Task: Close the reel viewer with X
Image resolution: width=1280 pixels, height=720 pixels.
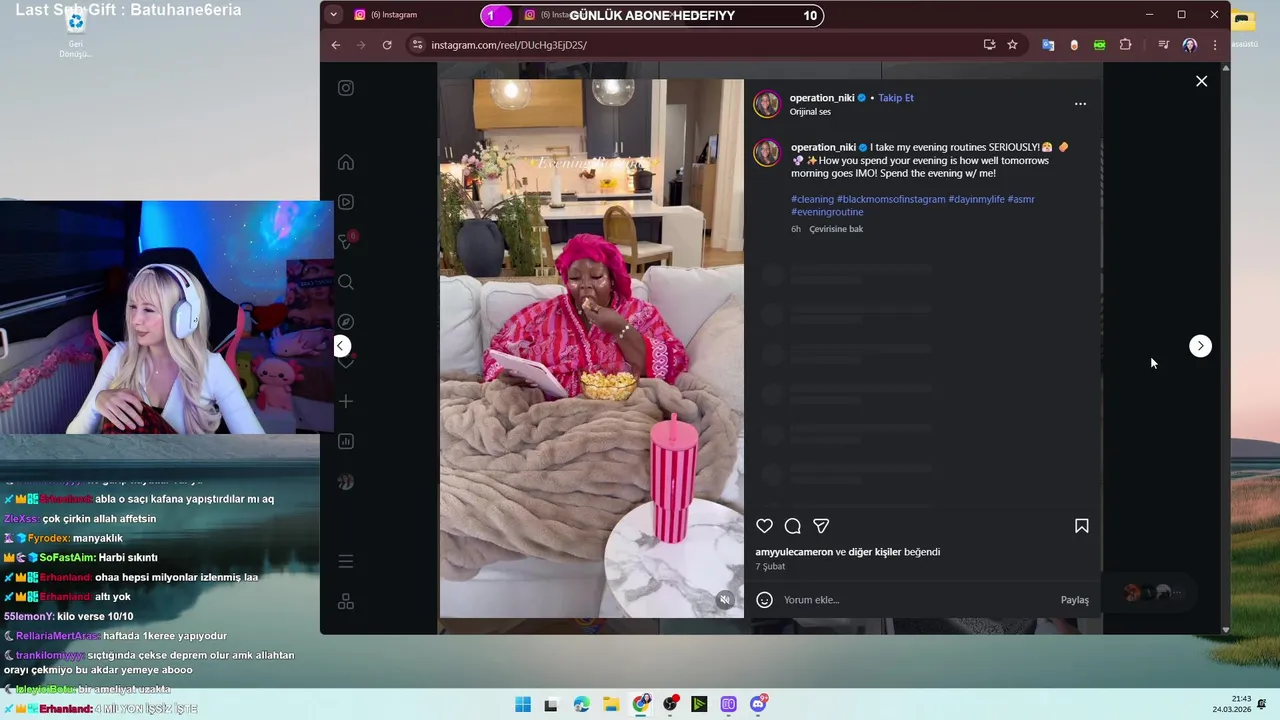Action: pos(1201,81)
